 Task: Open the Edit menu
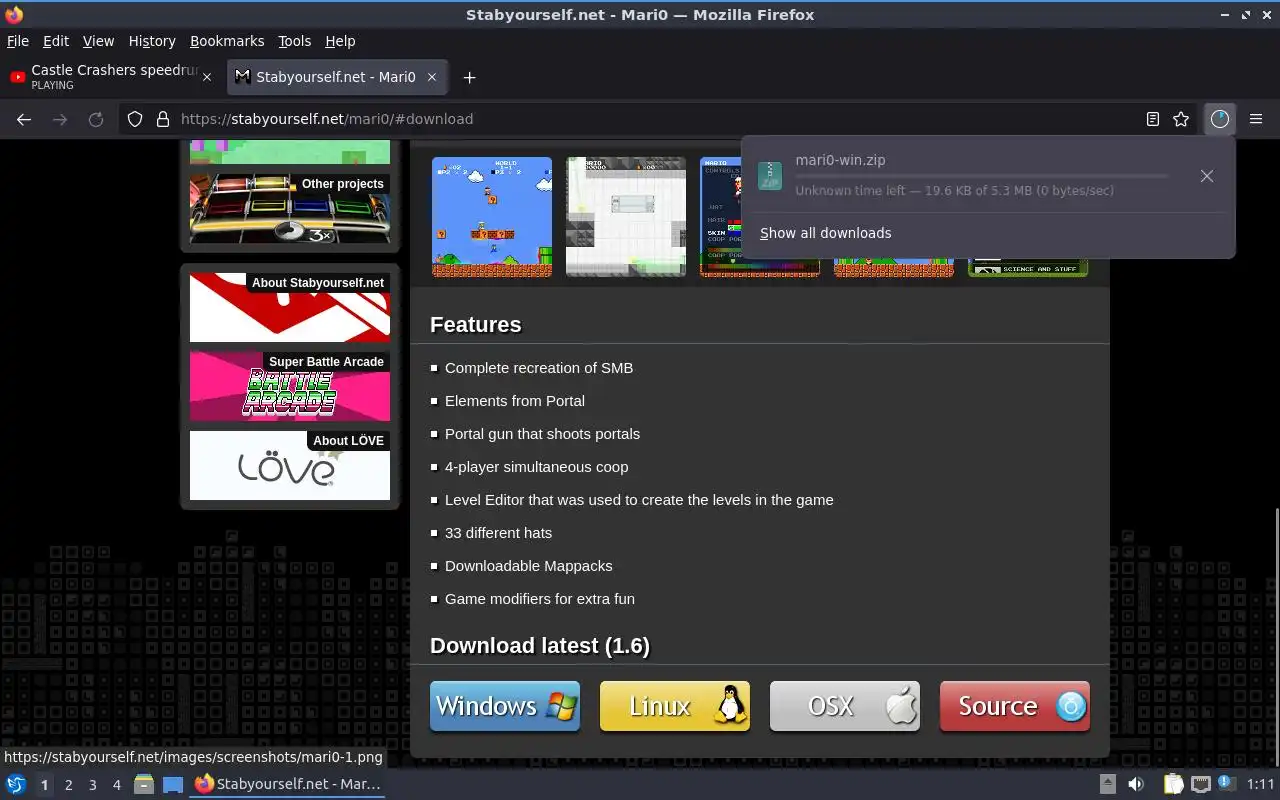[56, 41]
